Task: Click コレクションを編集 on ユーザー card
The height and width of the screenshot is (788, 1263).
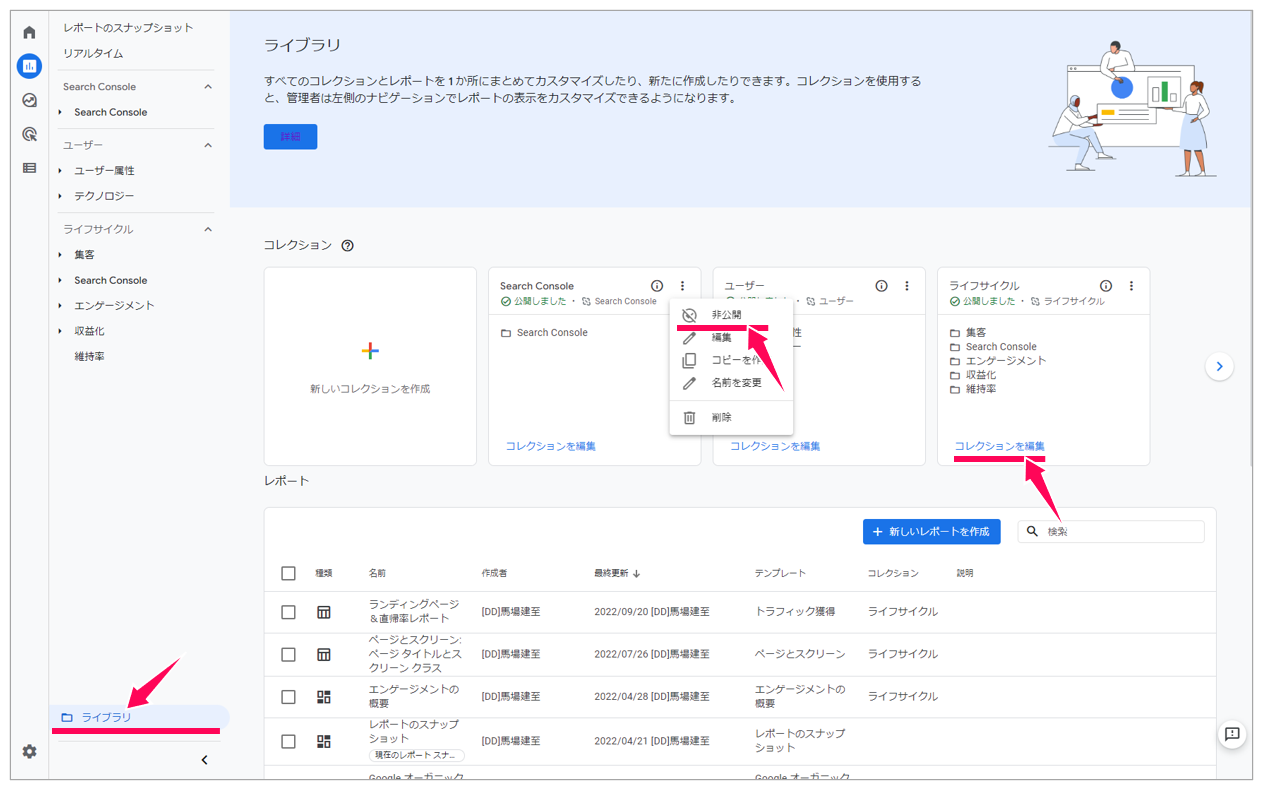Action: [775, 446]
